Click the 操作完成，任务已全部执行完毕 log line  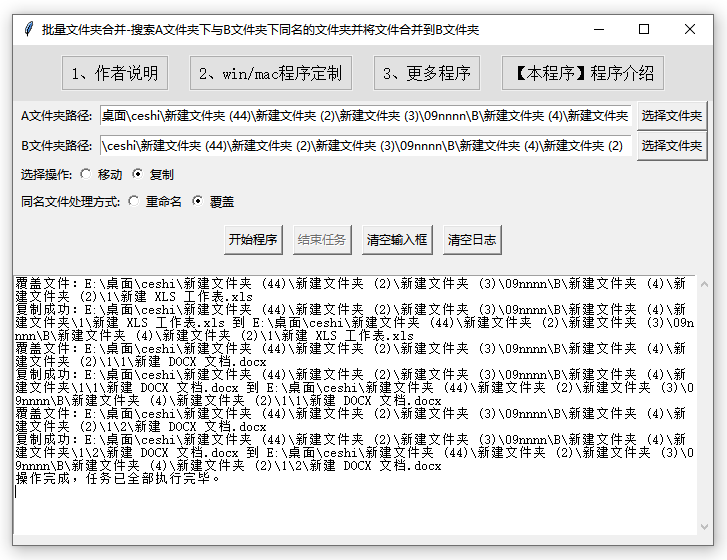118,478
